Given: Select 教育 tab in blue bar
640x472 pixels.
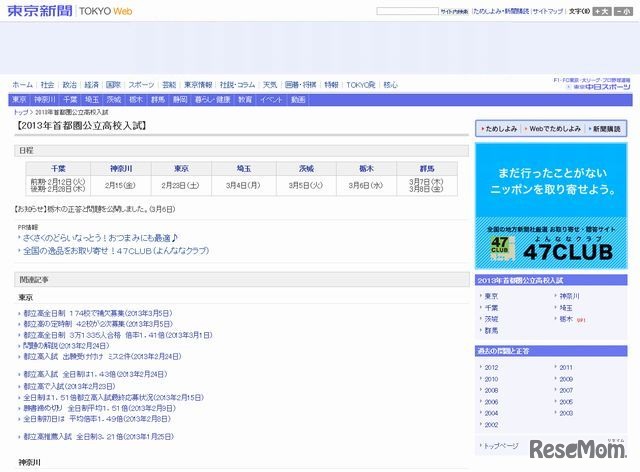Looking at the screenshot, I should (245, 99).
